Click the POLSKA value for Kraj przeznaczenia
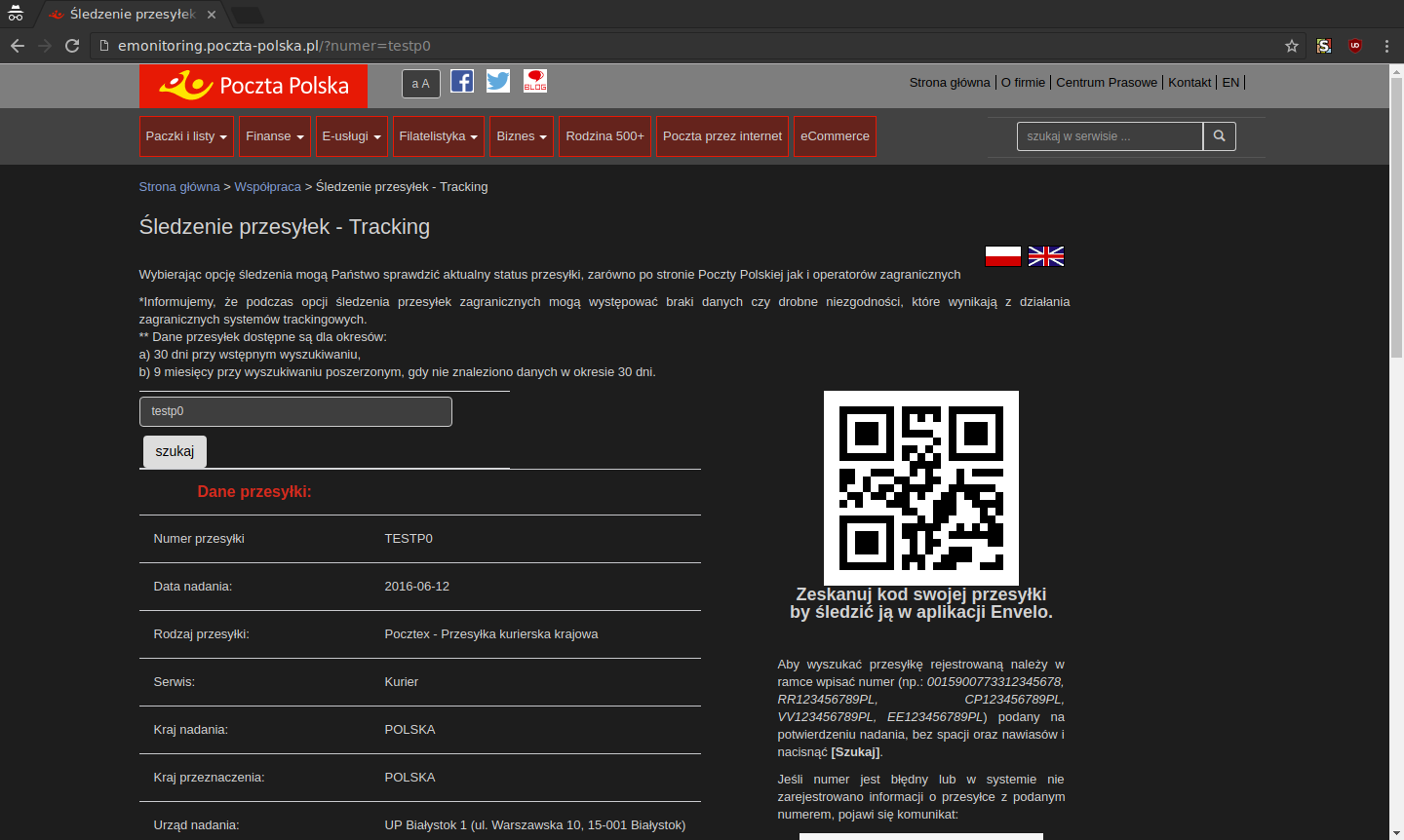 tap(409, 778)
